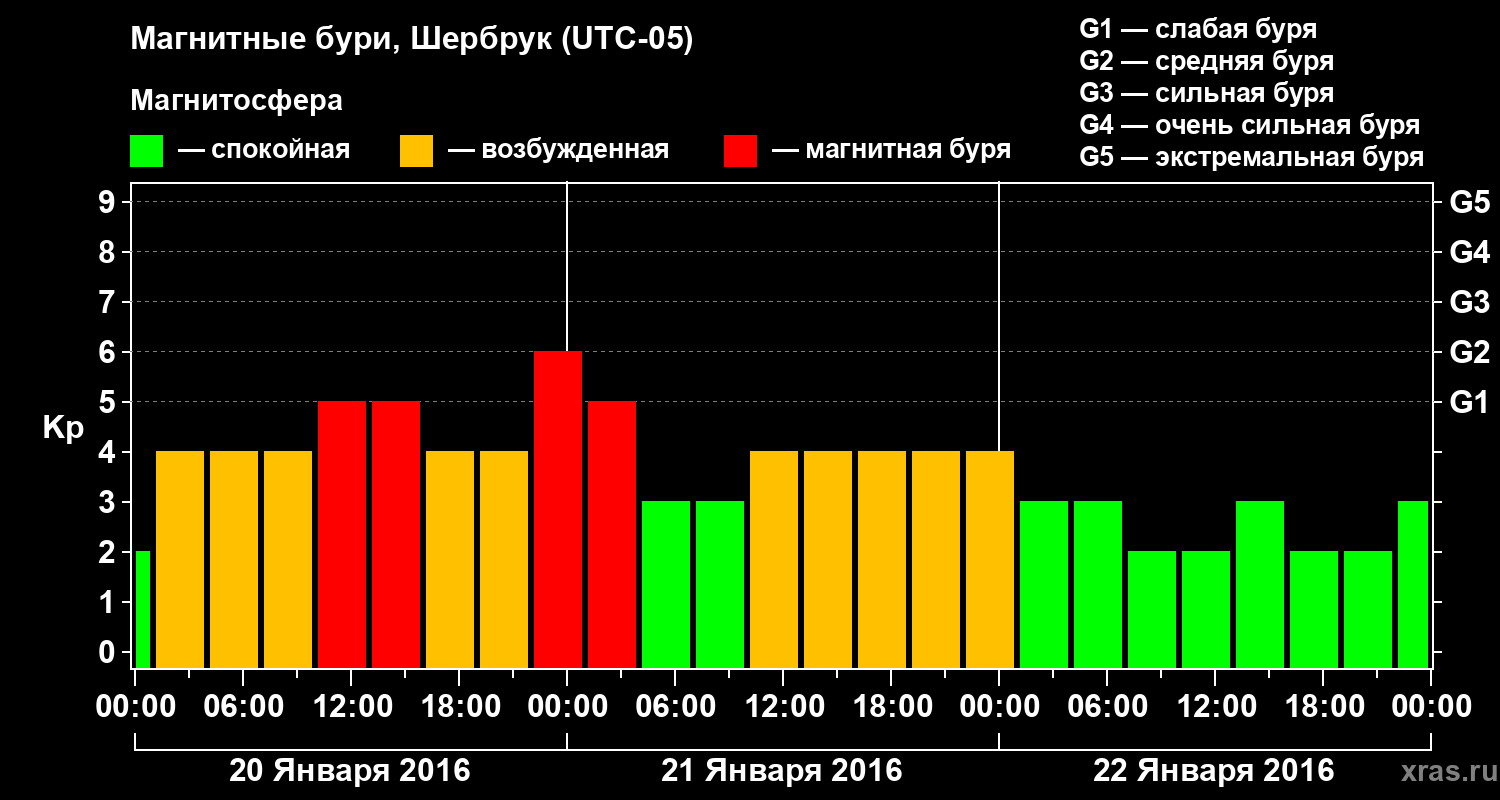The image size is (1500, 800).
Task: Click the '— магнитная буря' legend text
Action: point(891,151)
